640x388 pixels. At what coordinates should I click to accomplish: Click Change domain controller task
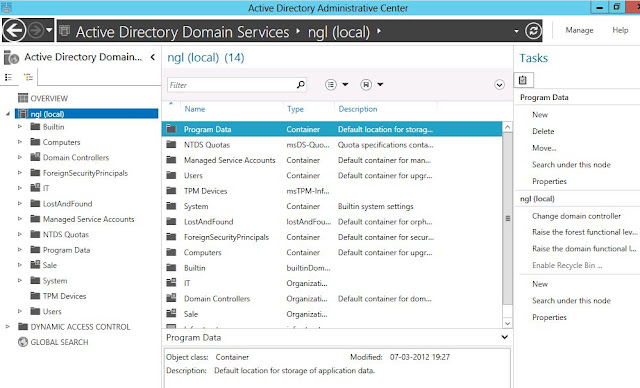point(576,216)
